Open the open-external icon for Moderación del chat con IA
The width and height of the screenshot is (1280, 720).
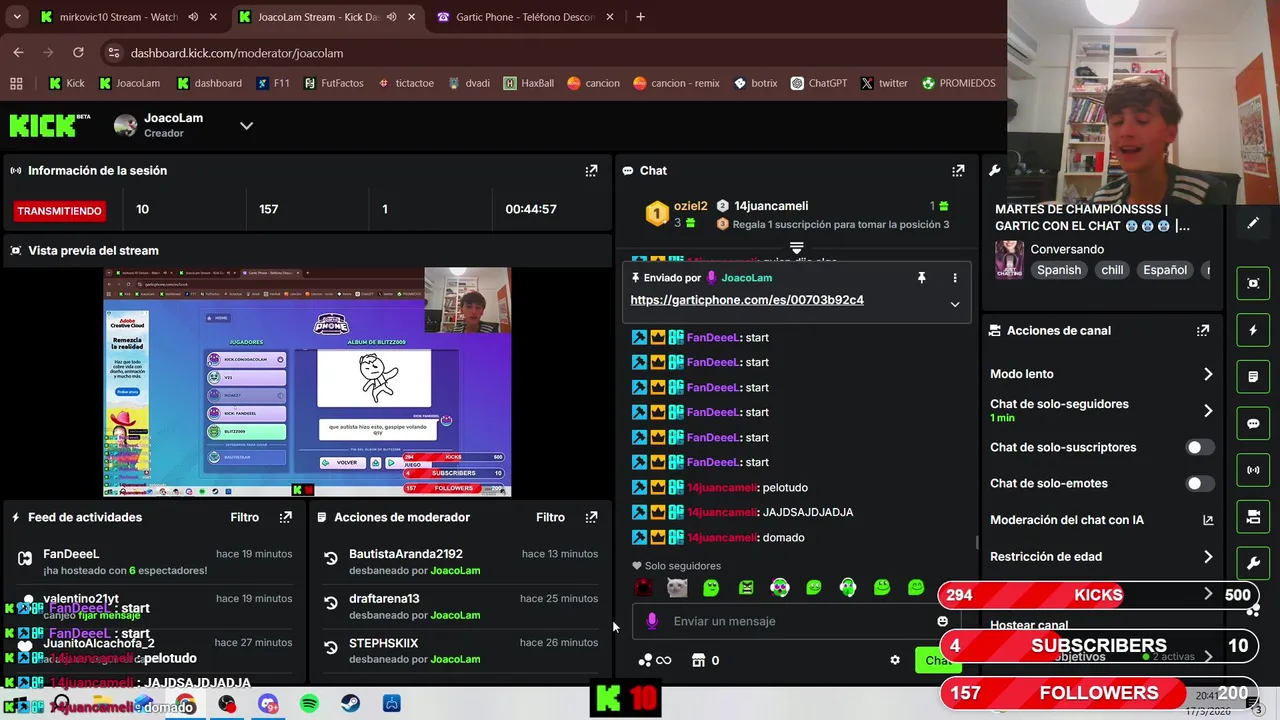(1208, 520)
